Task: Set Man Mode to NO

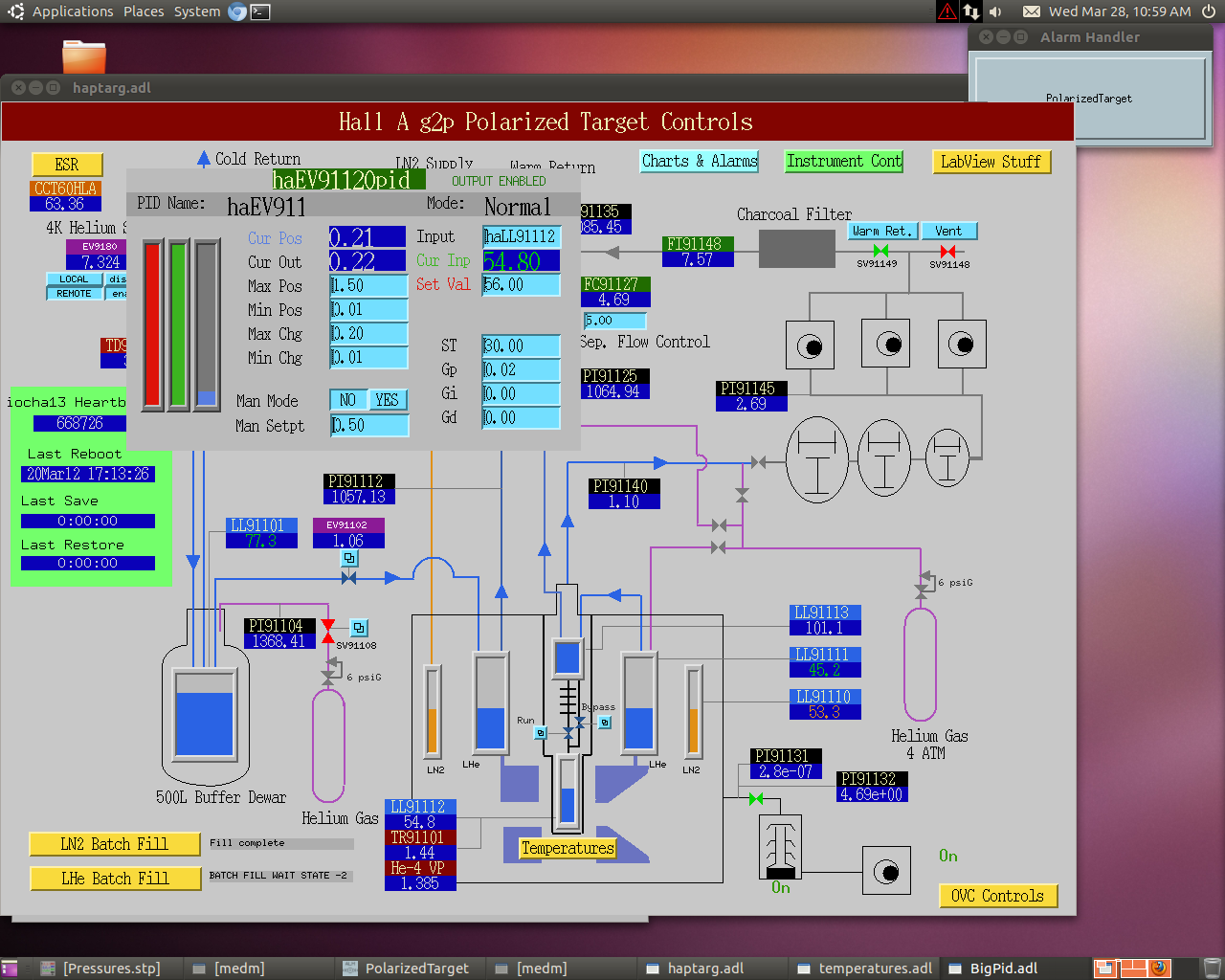Action: click(348, 400)
